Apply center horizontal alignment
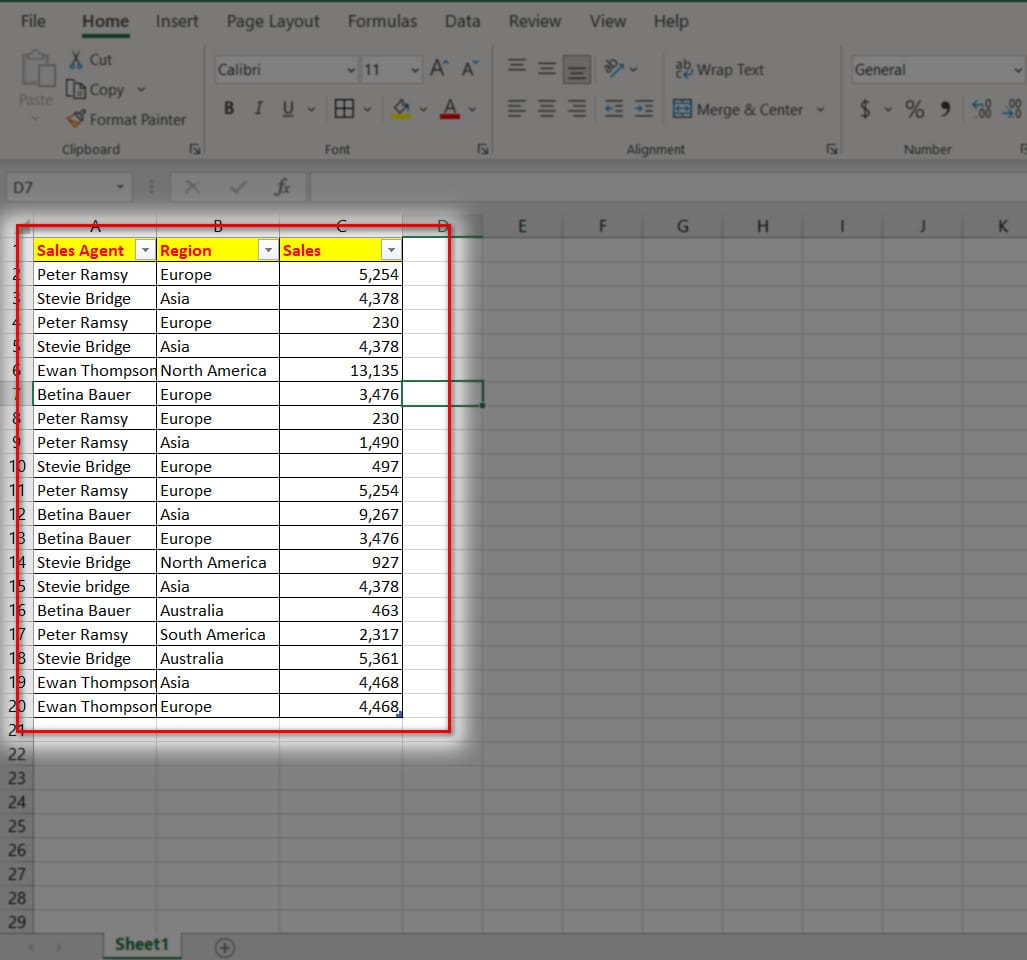The image size is (1027, 960). click(546, 109)
